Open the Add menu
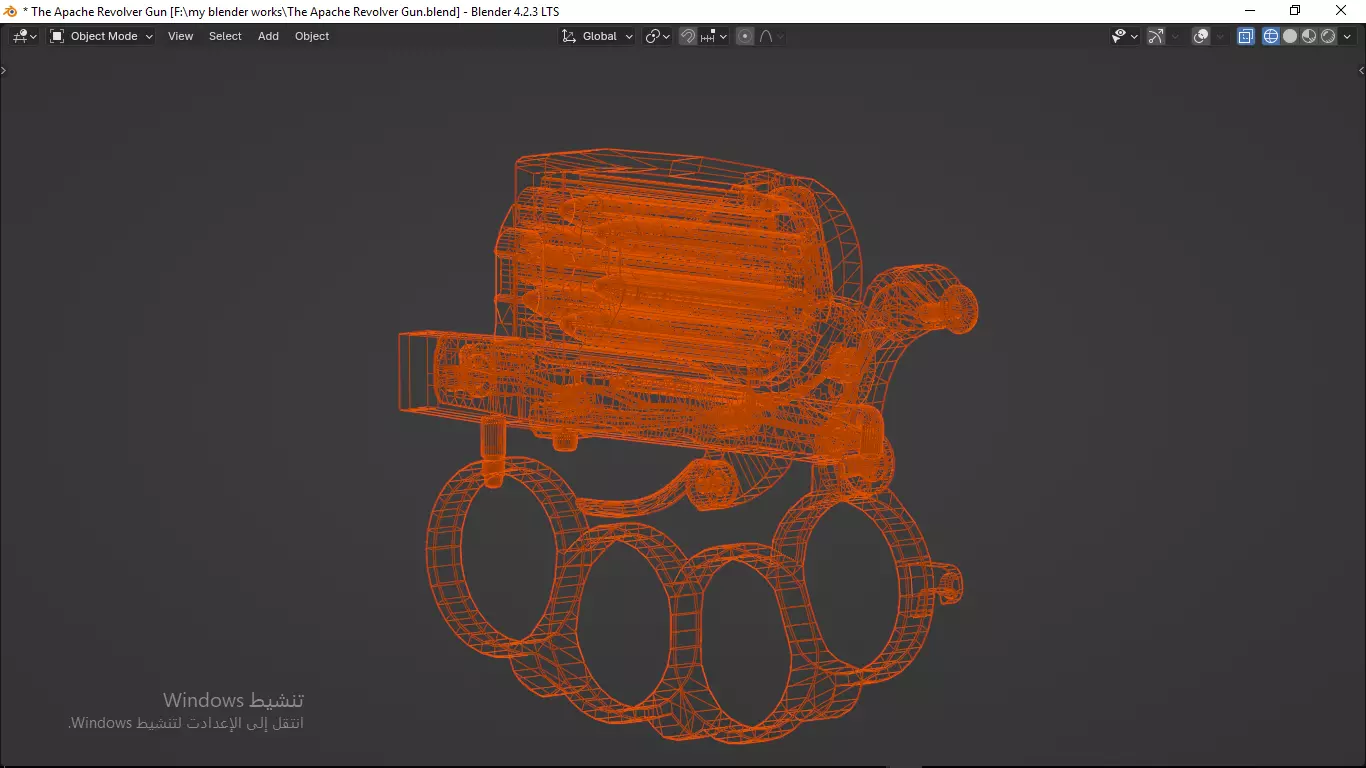1366x768 pixels. click(268, 36)
